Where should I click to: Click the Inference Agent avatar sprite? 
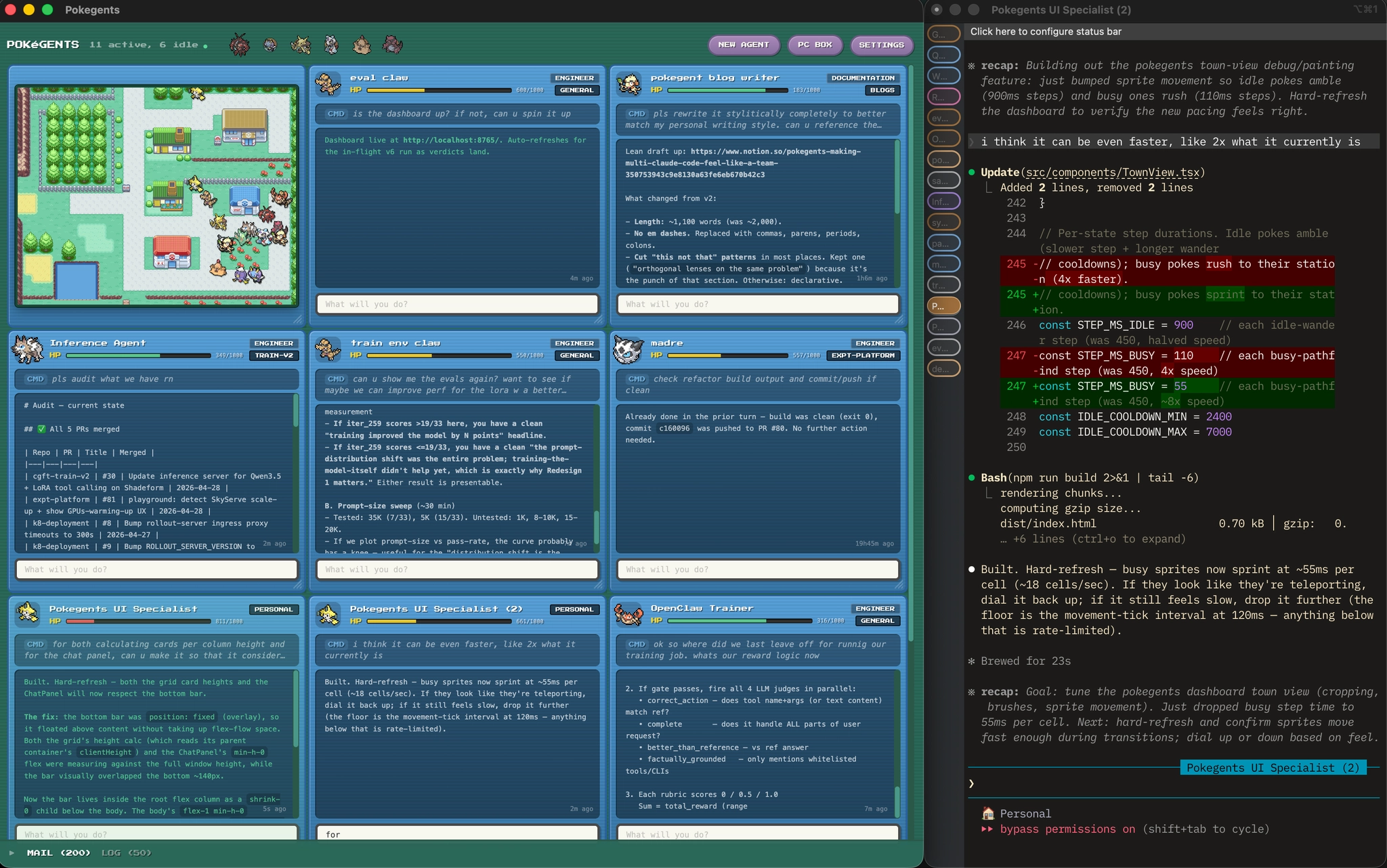coord(28,349)
